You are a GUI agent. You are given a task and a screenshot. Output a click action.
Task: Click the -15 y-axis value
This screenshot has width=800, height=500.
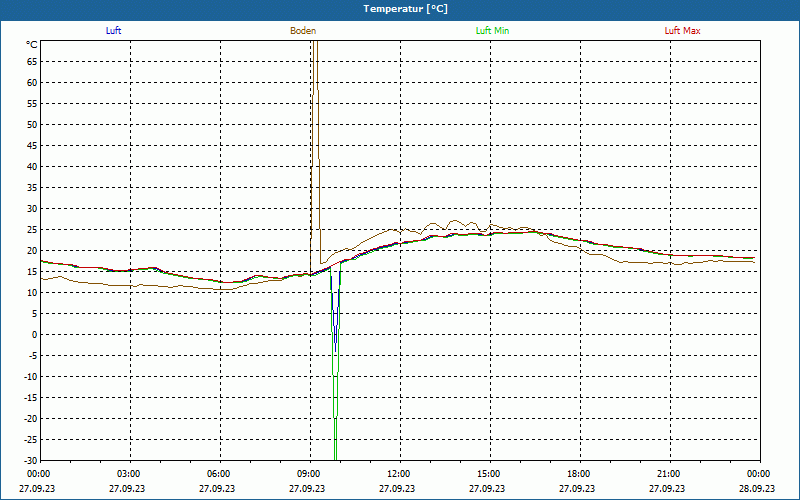click(31, 398)
